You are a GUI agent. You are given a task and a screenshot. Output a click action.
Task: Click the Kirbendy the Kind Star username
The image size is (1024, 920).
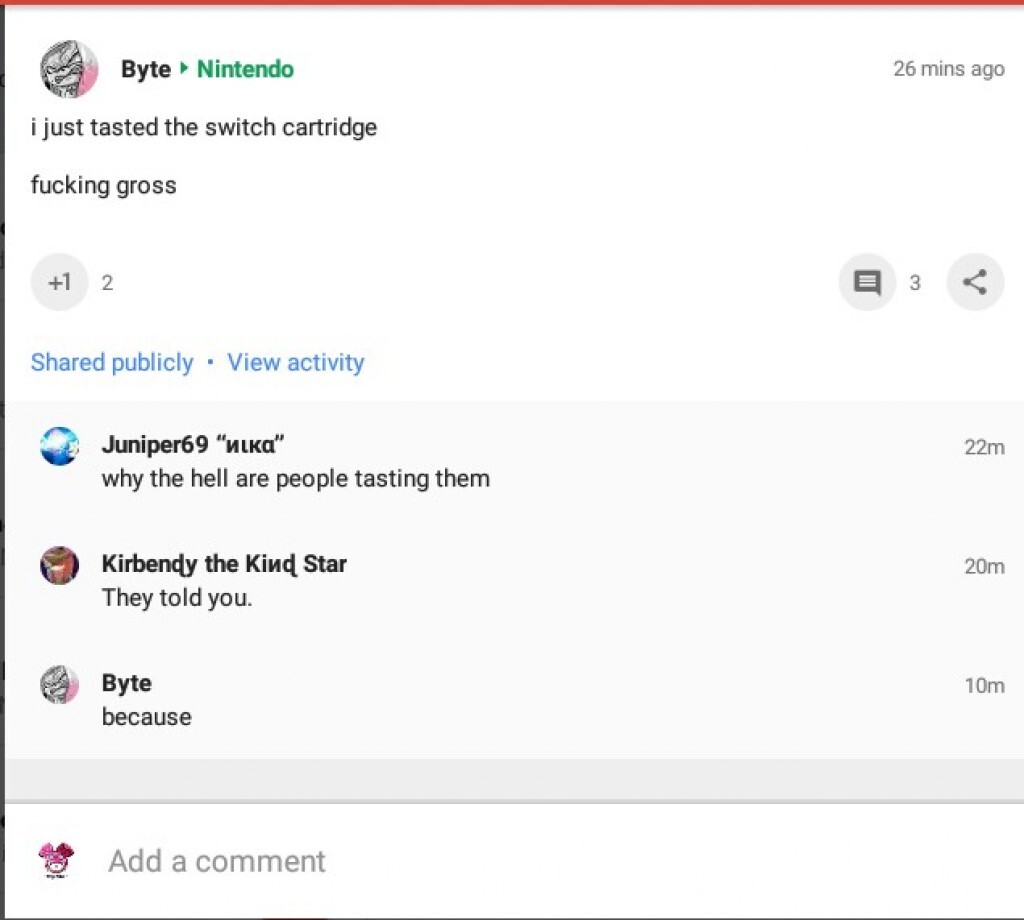point(224,564)
